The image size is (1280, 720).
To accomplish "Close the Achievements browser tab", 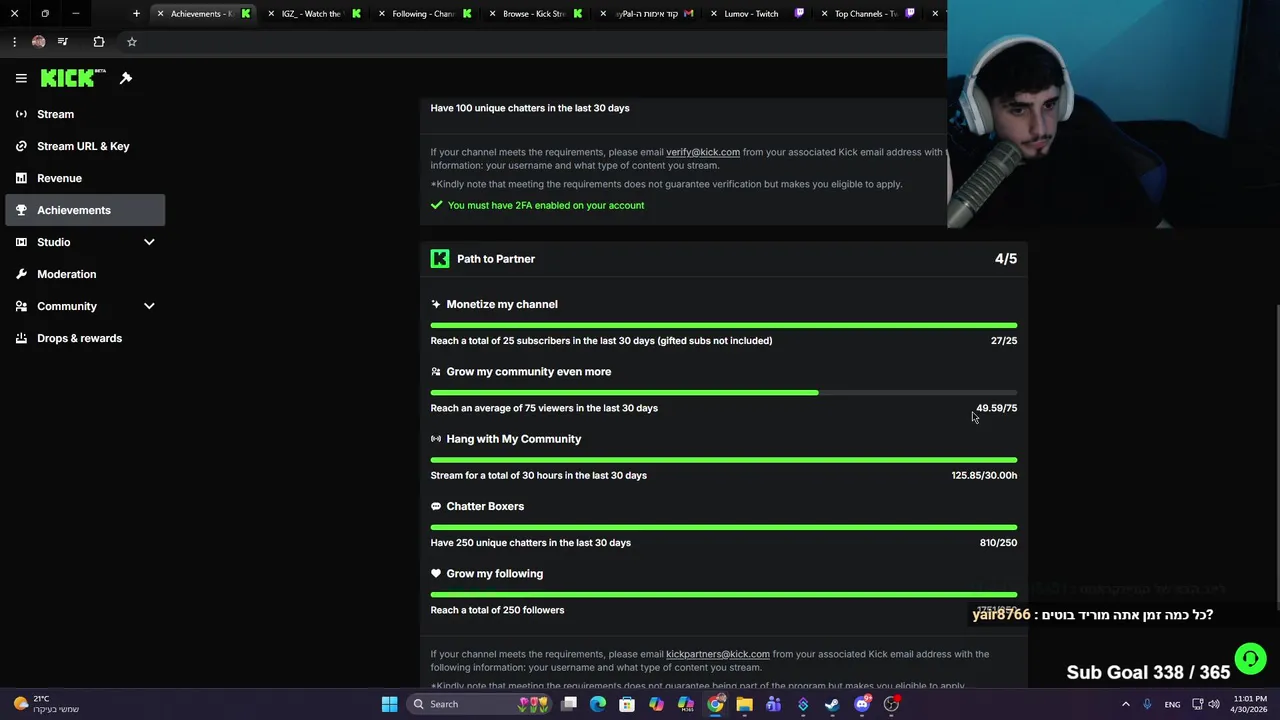I will click(160, 14).
